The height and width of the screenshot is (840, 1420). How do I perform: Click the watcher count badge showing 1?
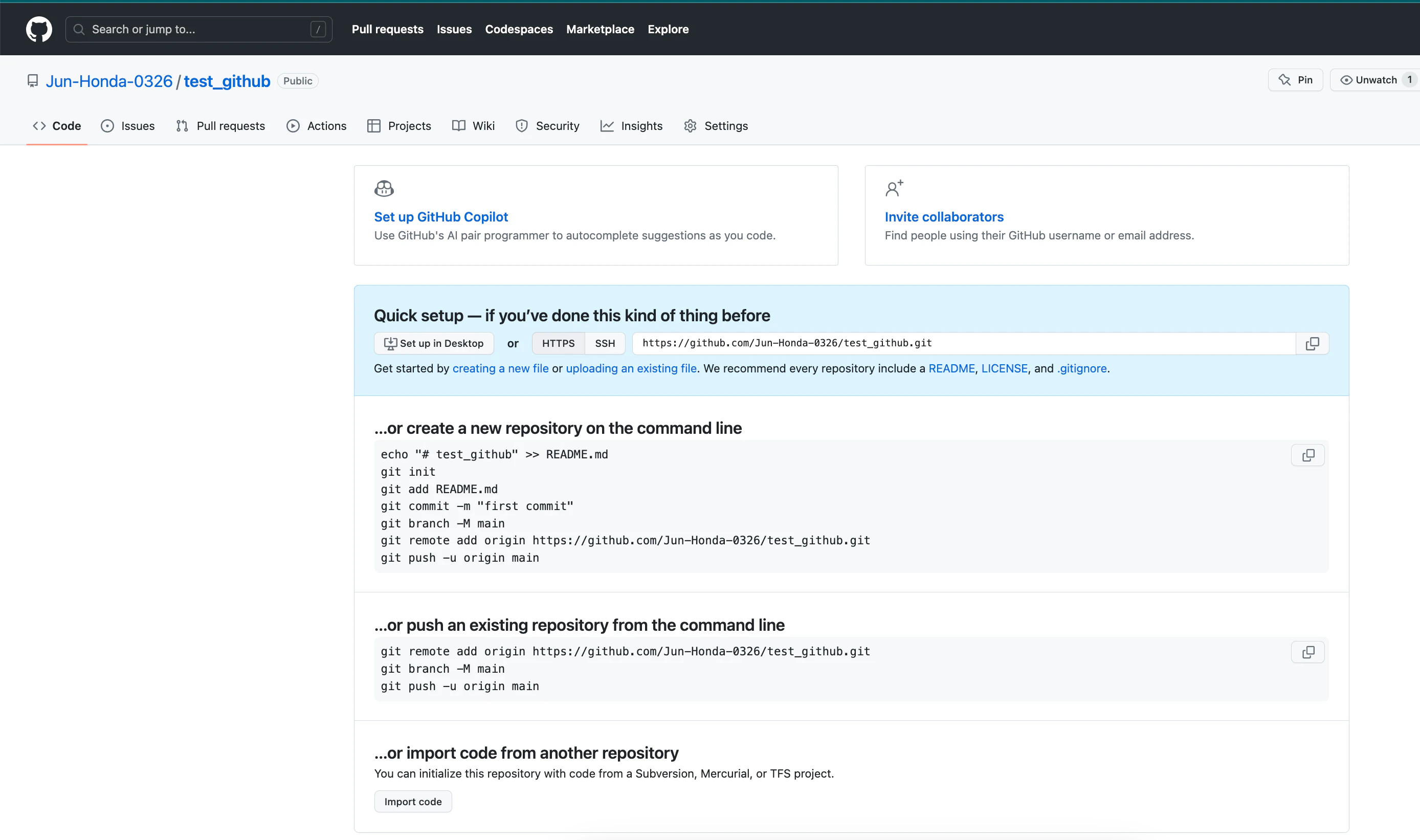coord(1409,80)
